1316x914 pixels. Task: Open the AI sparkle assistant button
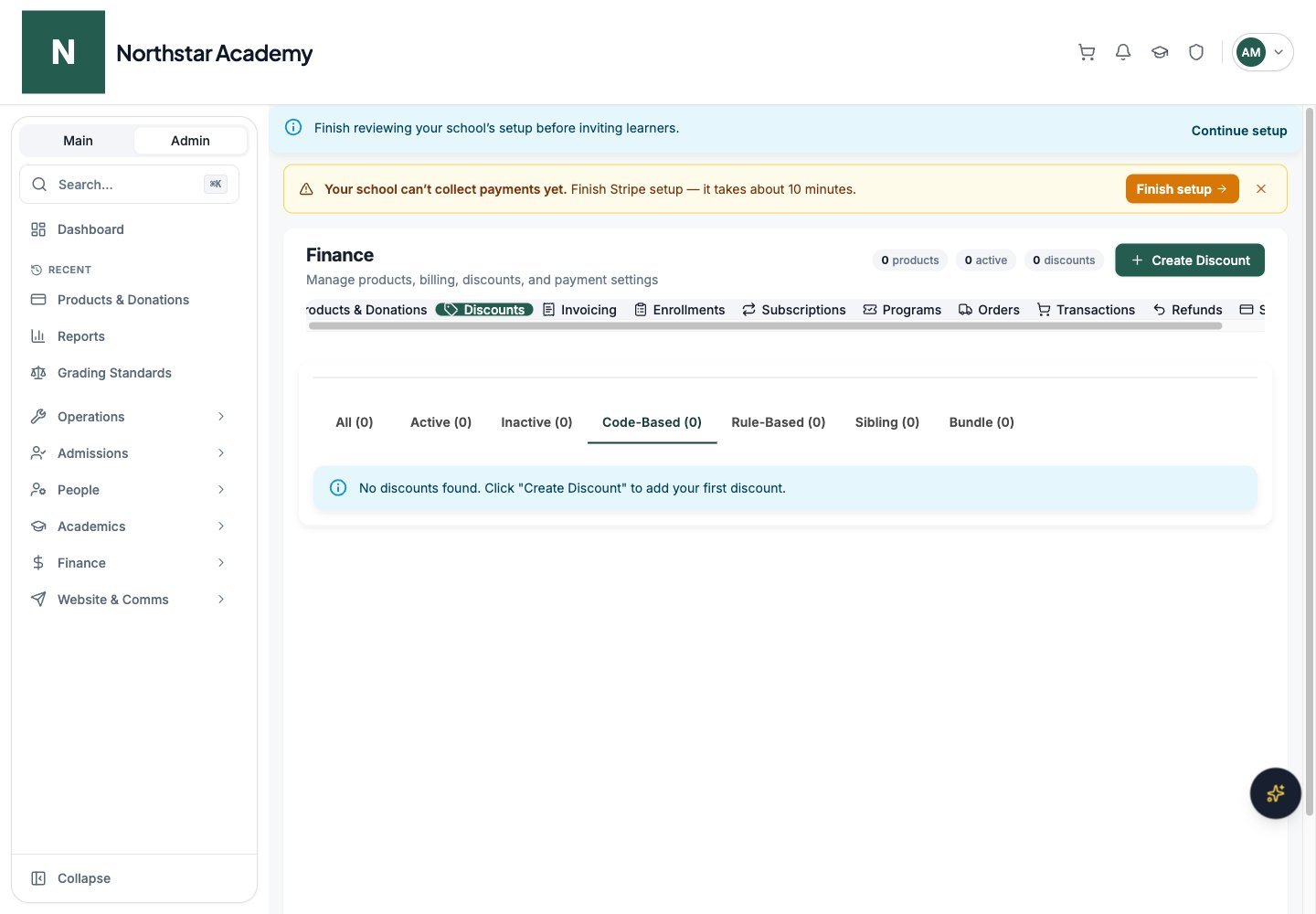[x=1275, y=793]
